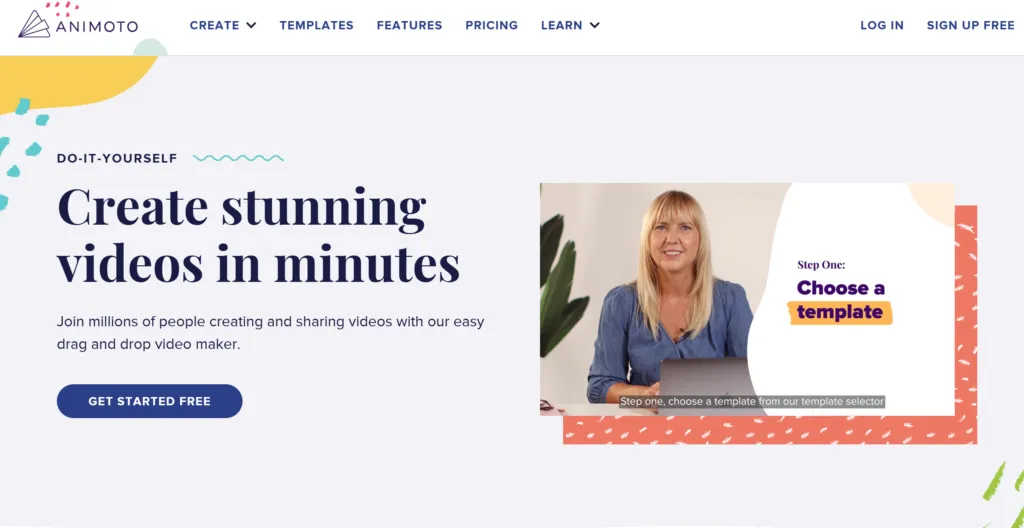Click SIGN UP FREE link
This screenshot has width=1024, height=528.
970,25
